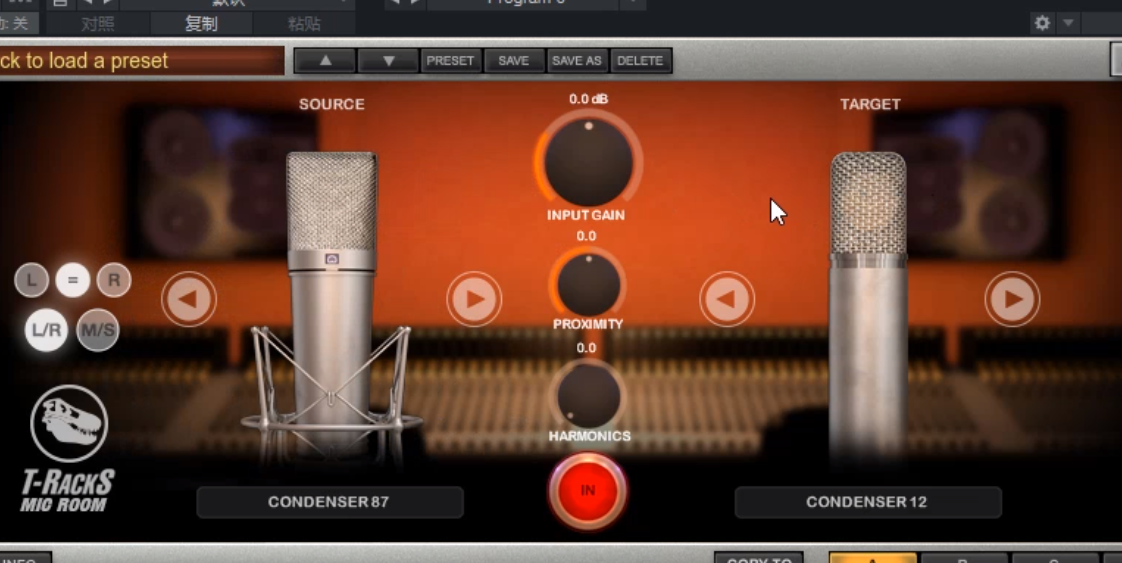Select the L channel button
The image size is (1122, 563).
click(31, 280)
